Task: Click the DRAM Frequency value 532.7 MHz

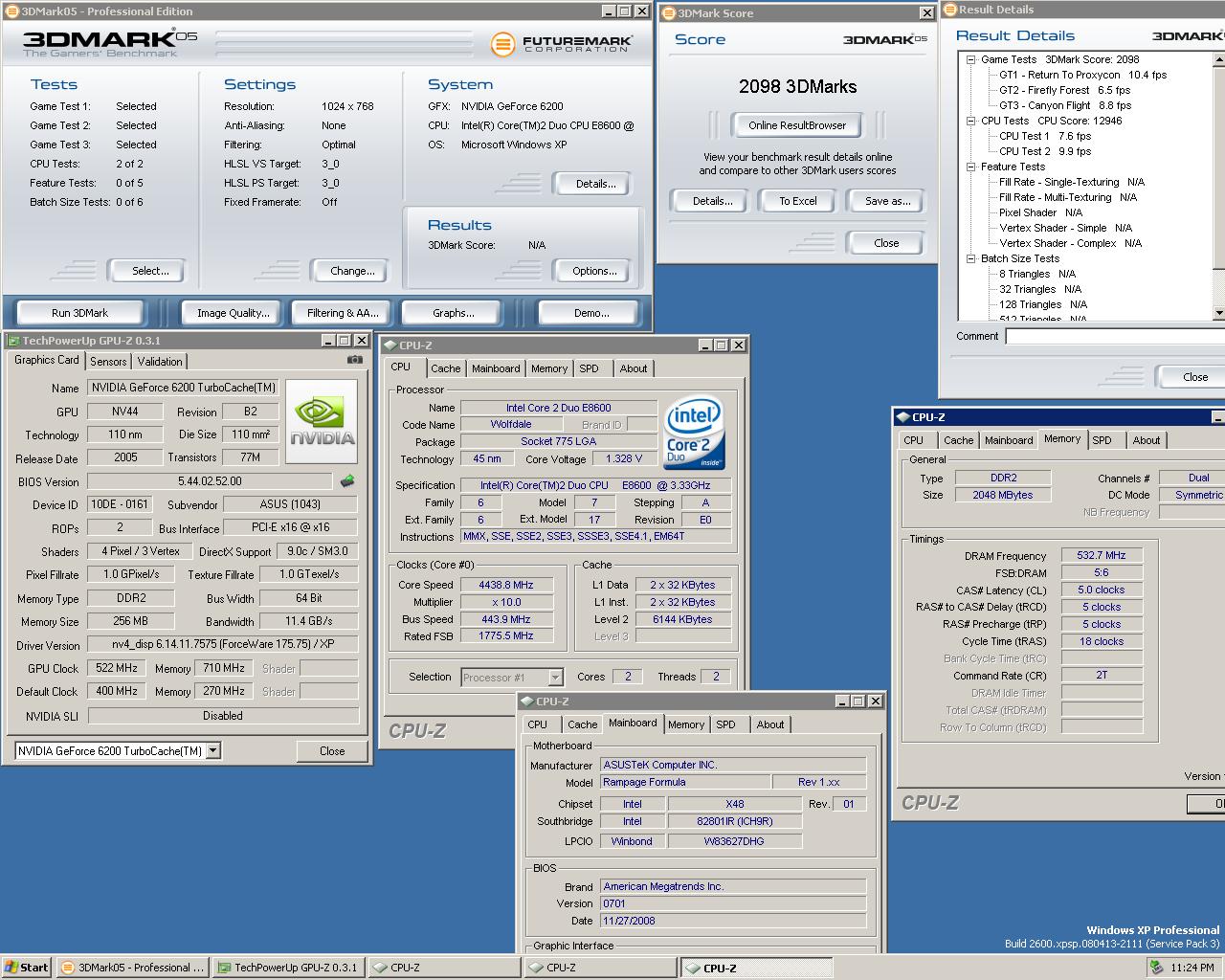Action: (1102, 555)
